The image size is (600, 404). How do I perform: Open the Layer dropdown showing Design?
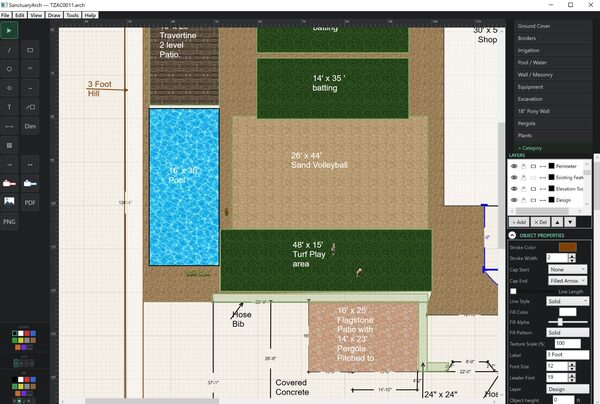[x=567, y=389]
